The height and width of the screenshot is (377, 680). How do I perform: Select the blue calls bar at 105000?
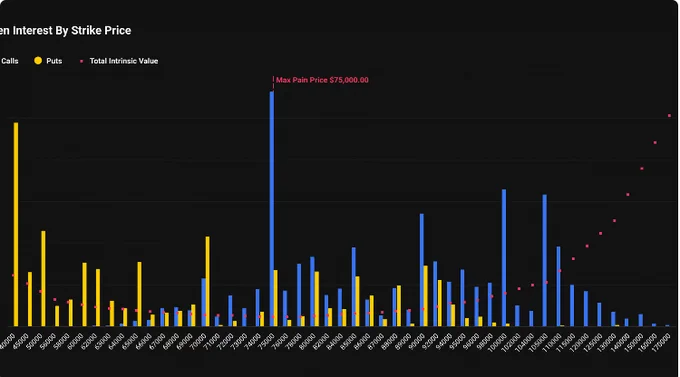point(545,260)
